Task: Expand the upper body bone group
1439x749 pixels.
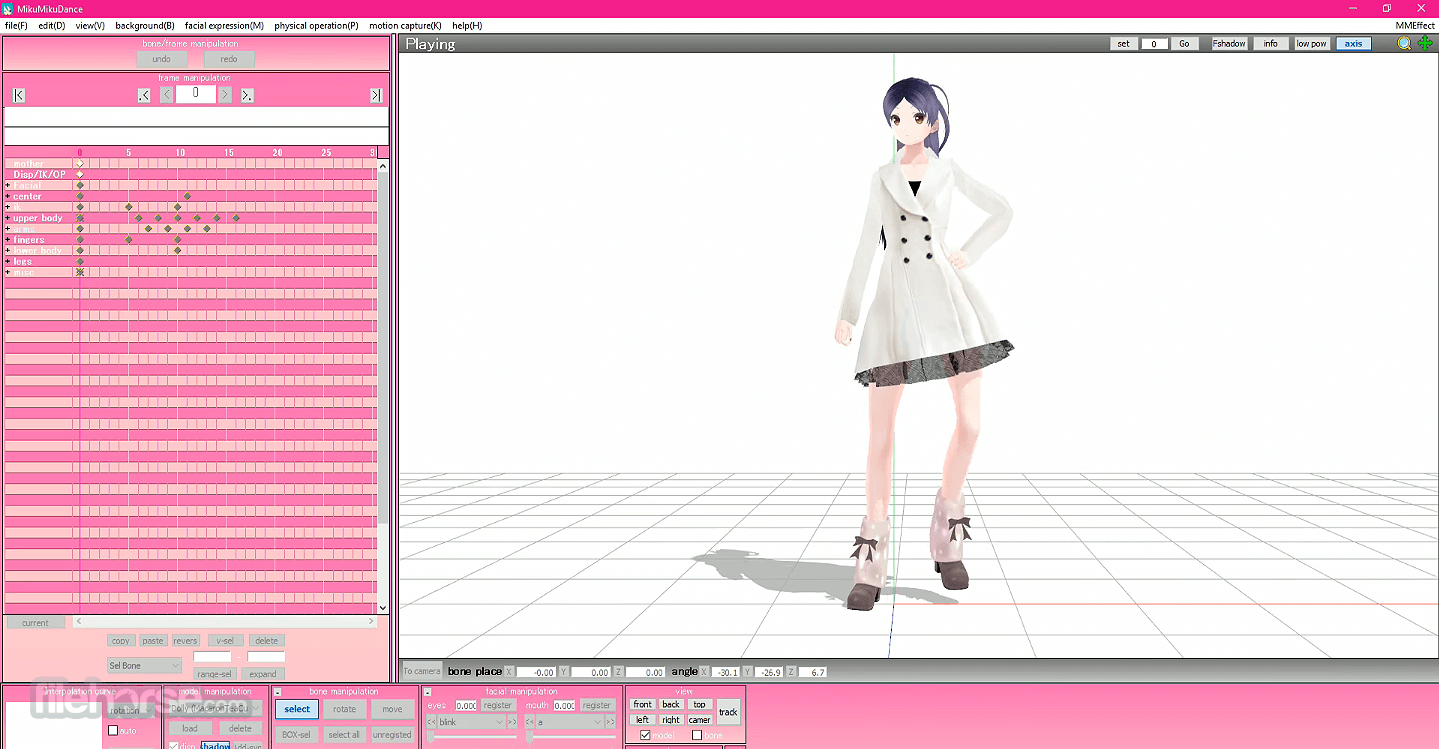Action: coord(8,218)
